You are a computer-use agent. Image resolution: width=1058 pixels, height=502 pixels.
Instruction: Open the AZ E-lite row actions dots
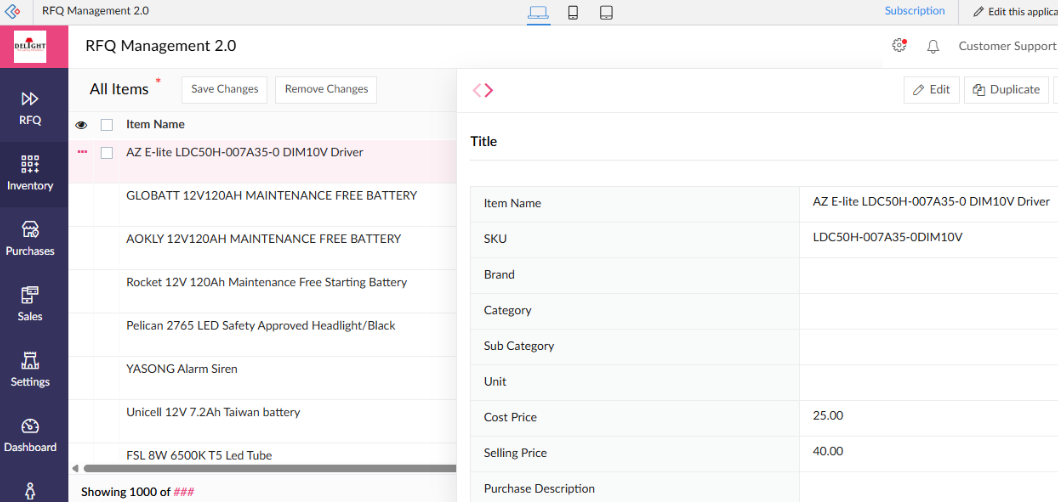pyautogui.click(x=83, y=152)
